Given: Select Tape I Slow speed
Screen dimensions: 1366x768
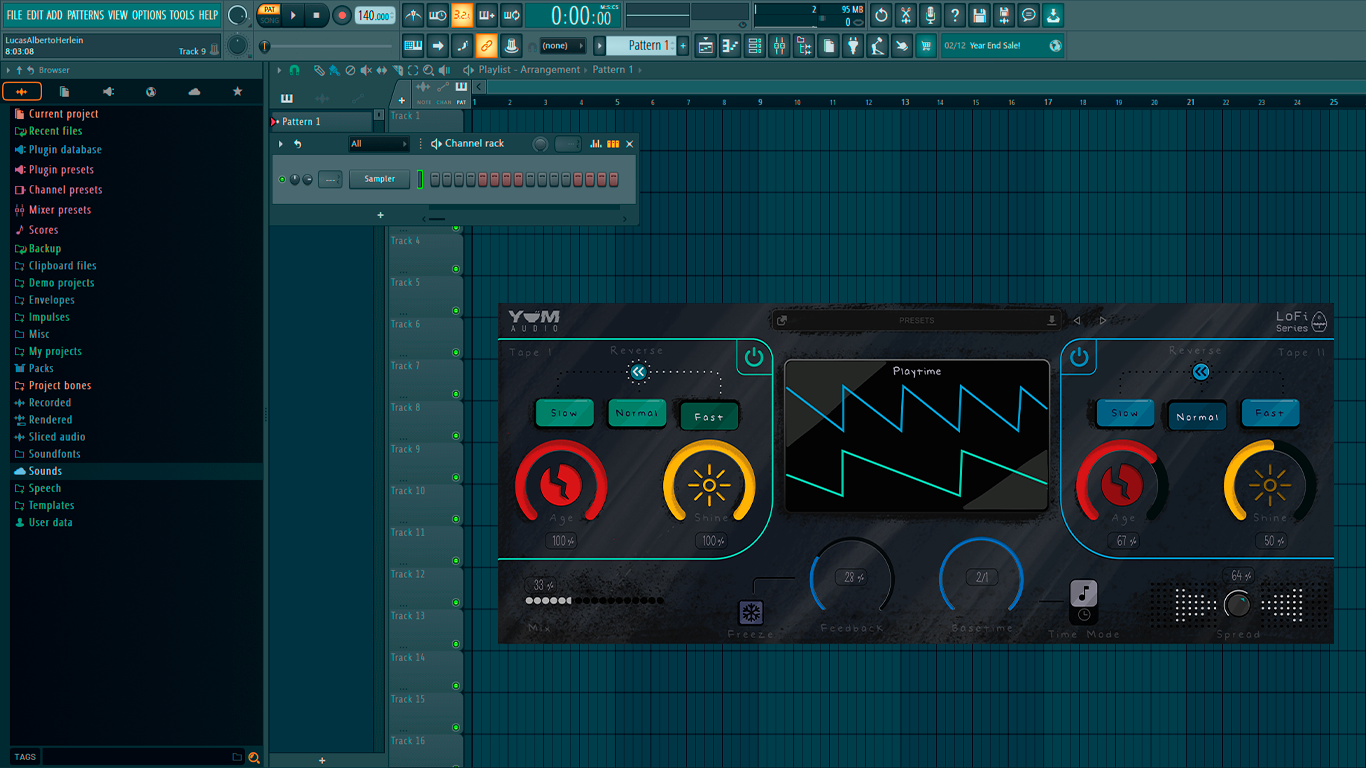Looking at the screenshot, I should [564, 413].
